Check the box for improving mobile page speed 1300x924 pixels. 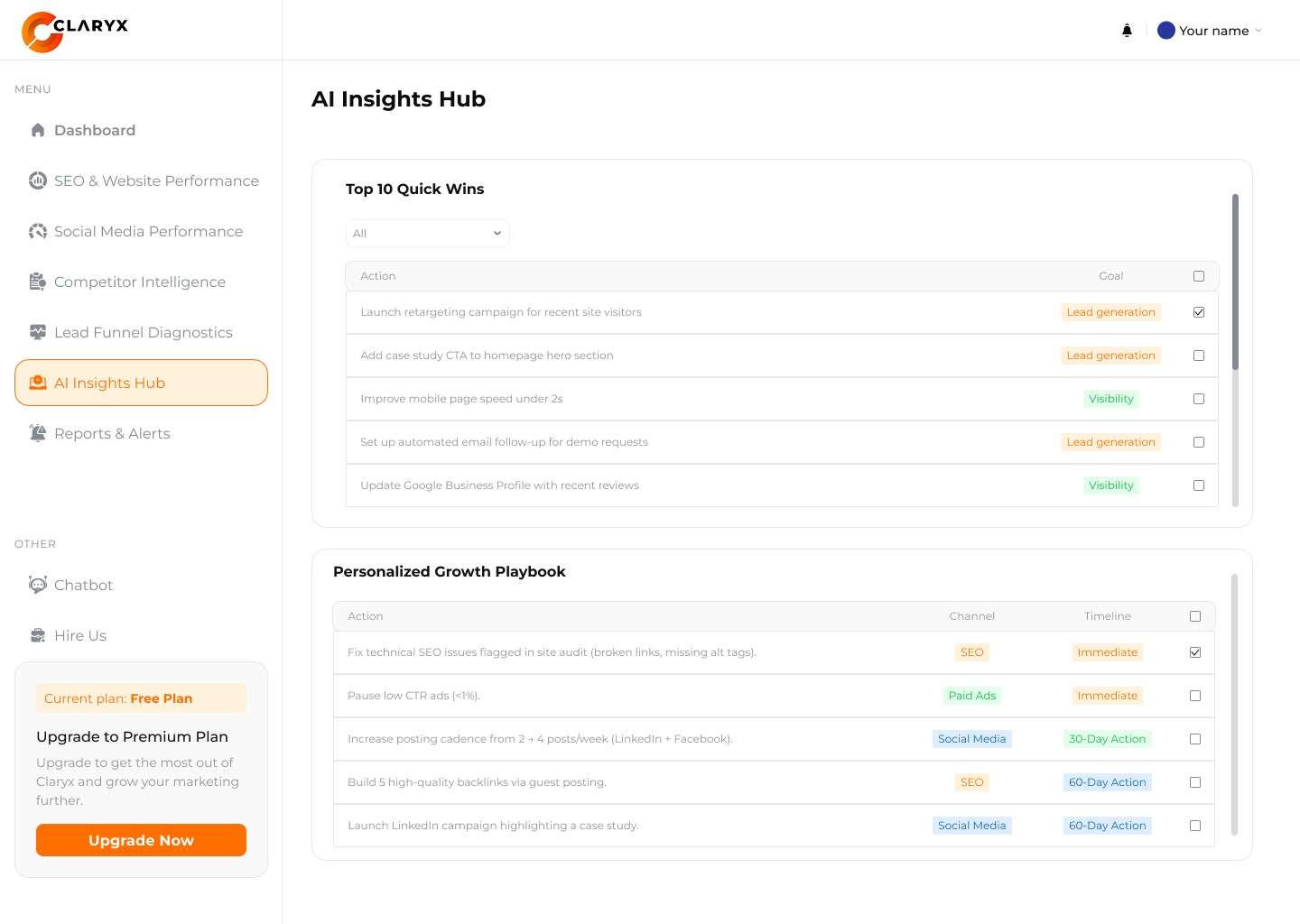1199,398
